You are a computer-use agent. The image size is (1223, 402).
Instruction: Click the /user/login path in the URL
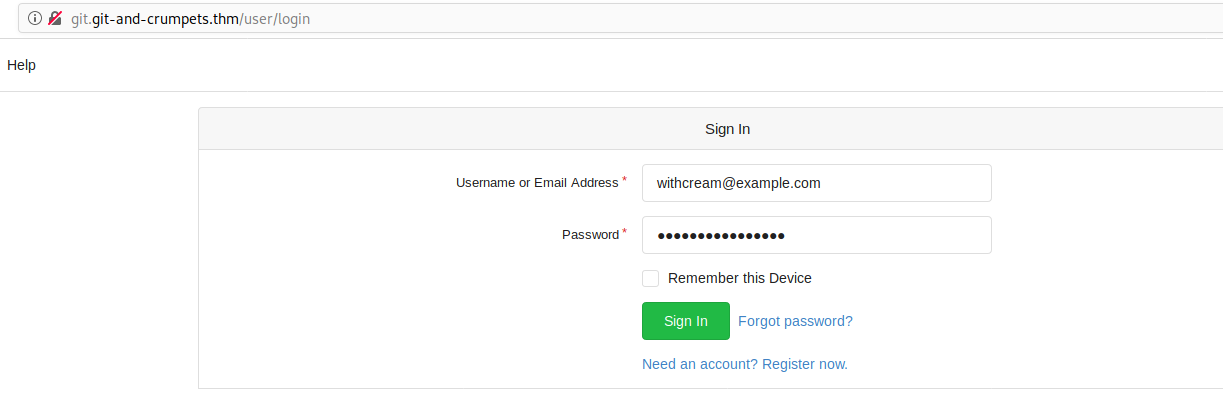point(274,19)
